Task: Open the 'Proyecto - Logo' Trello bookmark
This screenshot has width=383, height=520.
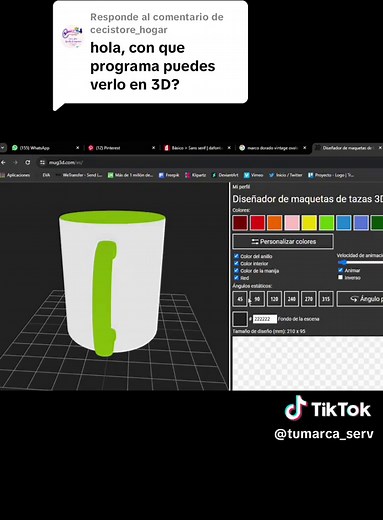Action: coord(331,175)
